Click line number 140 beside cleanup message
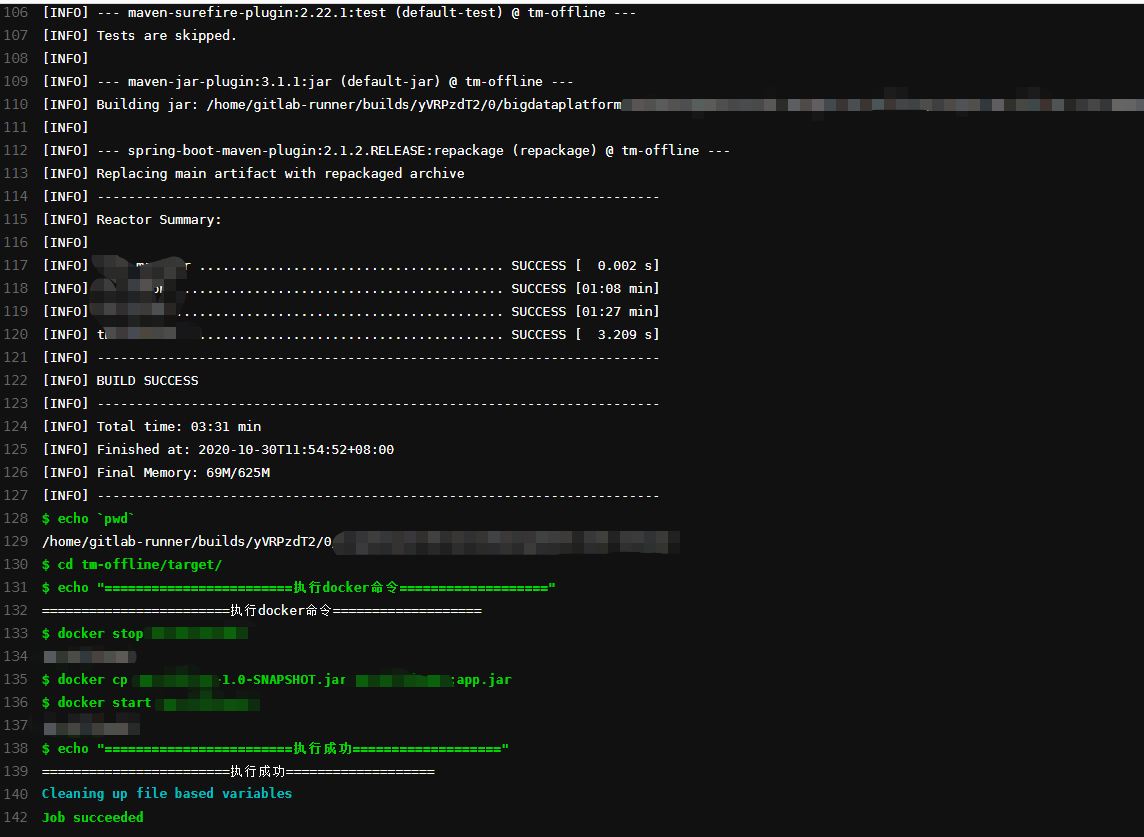 pyautogui.click(x=17, y=793)
